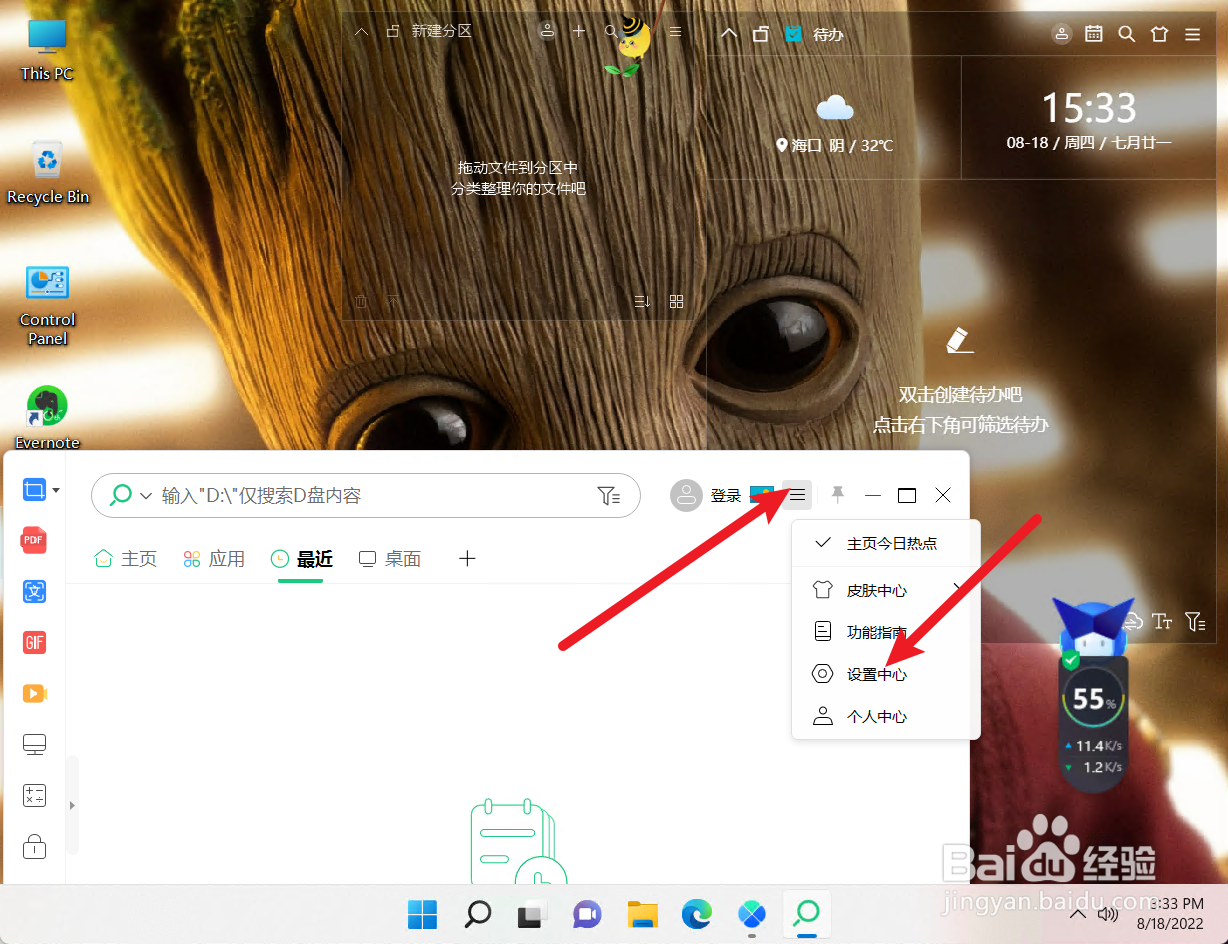This screenshot has height=944, width=1228.
Task: Click the text size icon in the 待办 widget
Action: 1162,622
